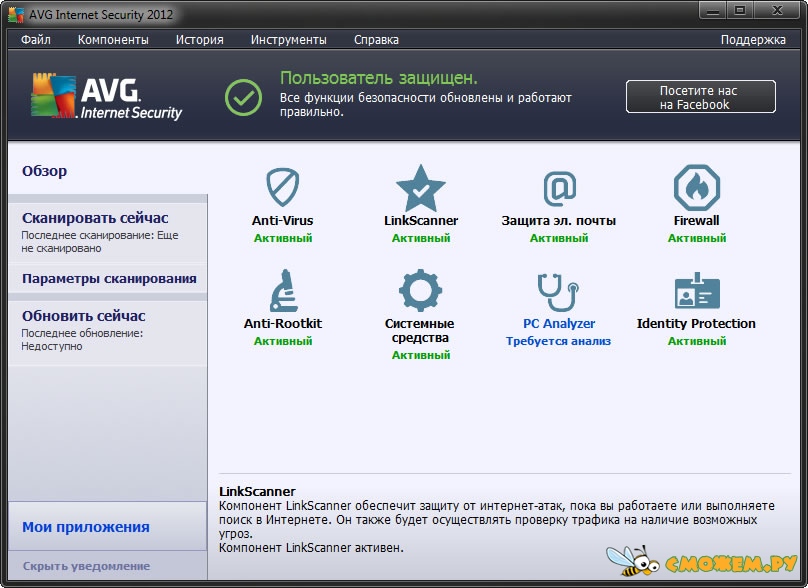Maximize the AVG window
This screenshot has width=808, height=588.
point(740,10)
